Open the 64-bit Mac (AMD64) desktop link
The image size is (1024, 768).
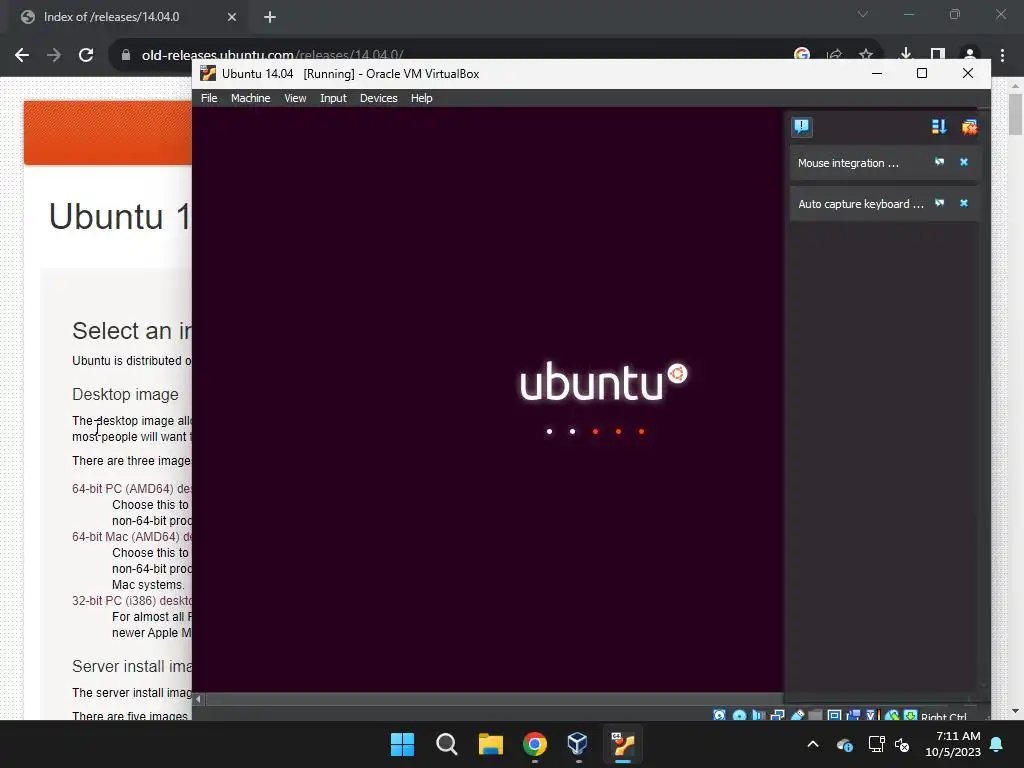[x=132, y=537]
